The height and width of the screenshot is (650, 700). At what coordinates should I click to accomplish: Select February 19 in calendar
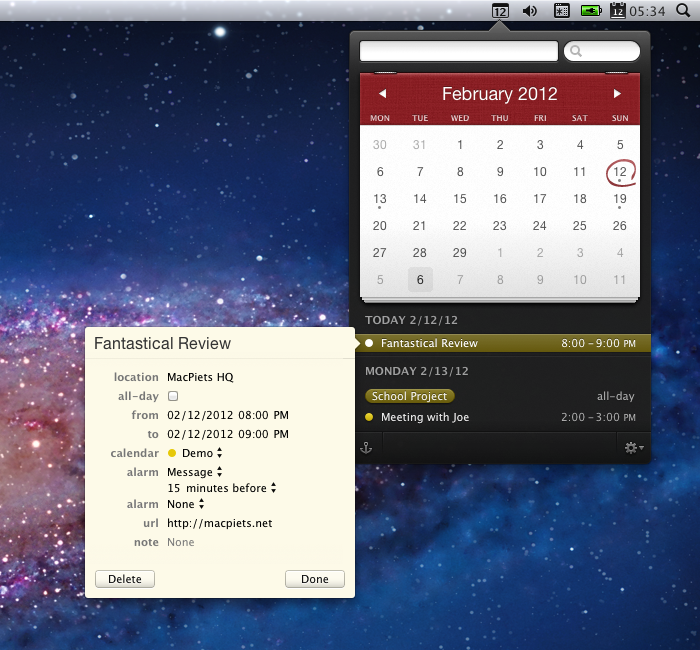pos(620,199)
